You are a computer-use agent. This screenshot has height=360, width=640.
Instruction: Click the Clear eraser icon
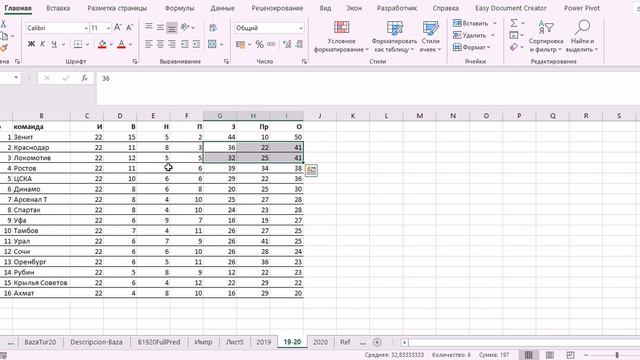[x=514, y=47]
